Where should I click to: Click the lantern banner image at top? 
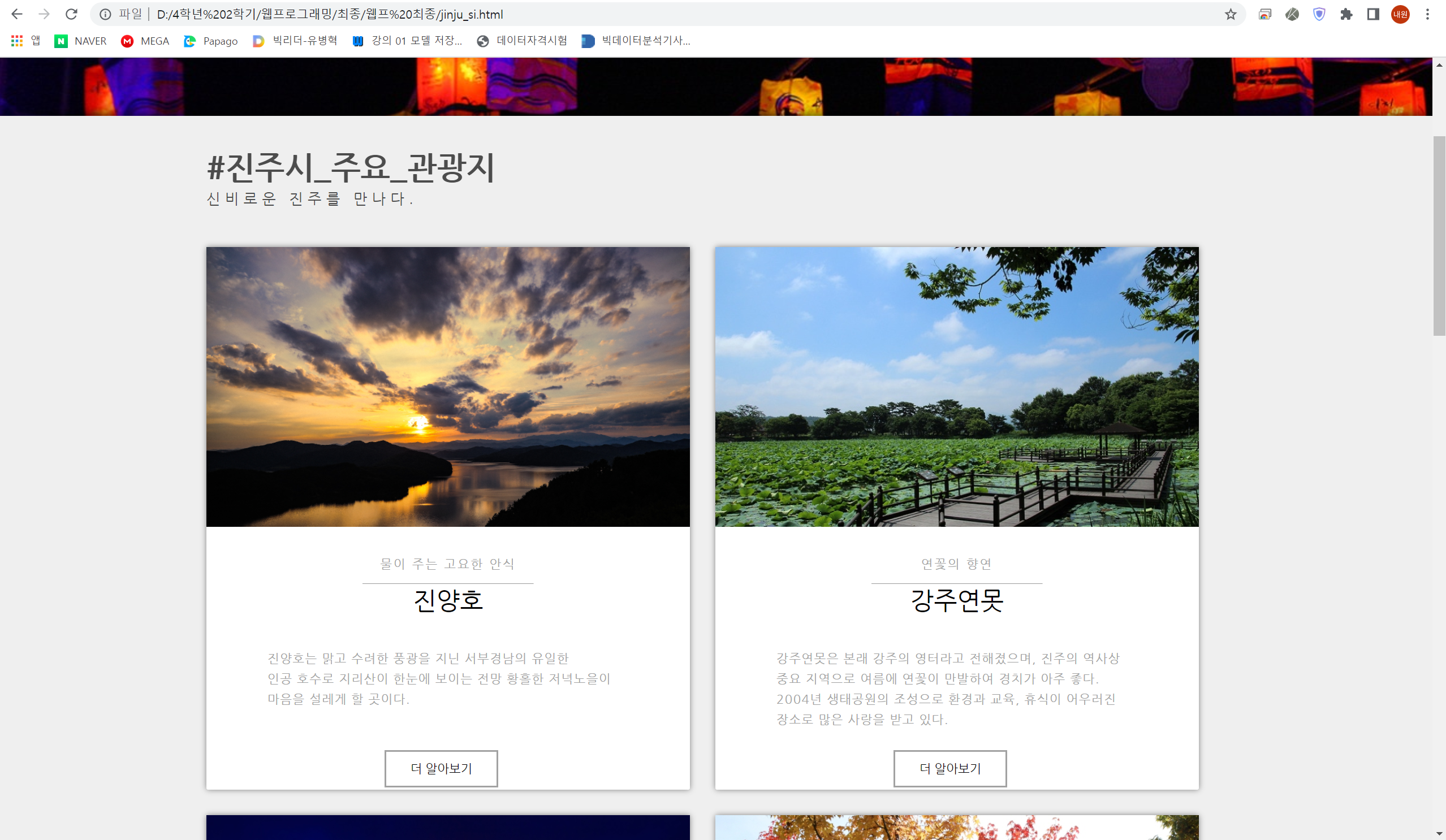715,86
